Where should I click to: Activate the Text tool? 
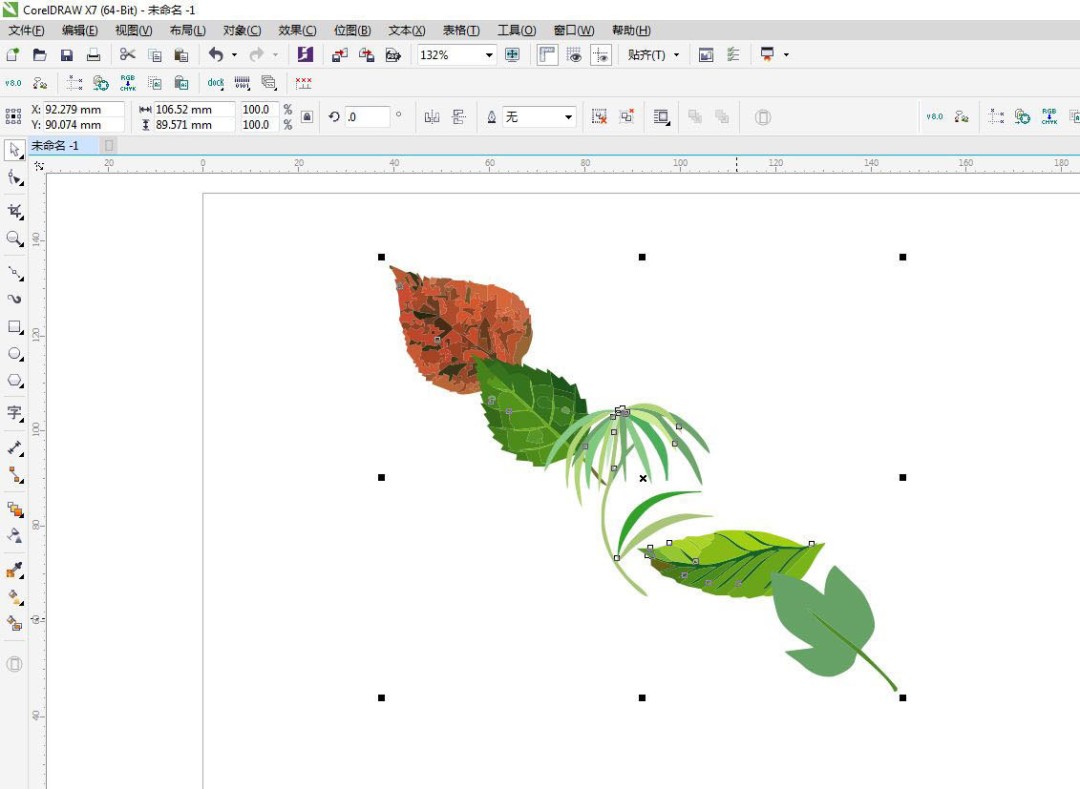15,412
